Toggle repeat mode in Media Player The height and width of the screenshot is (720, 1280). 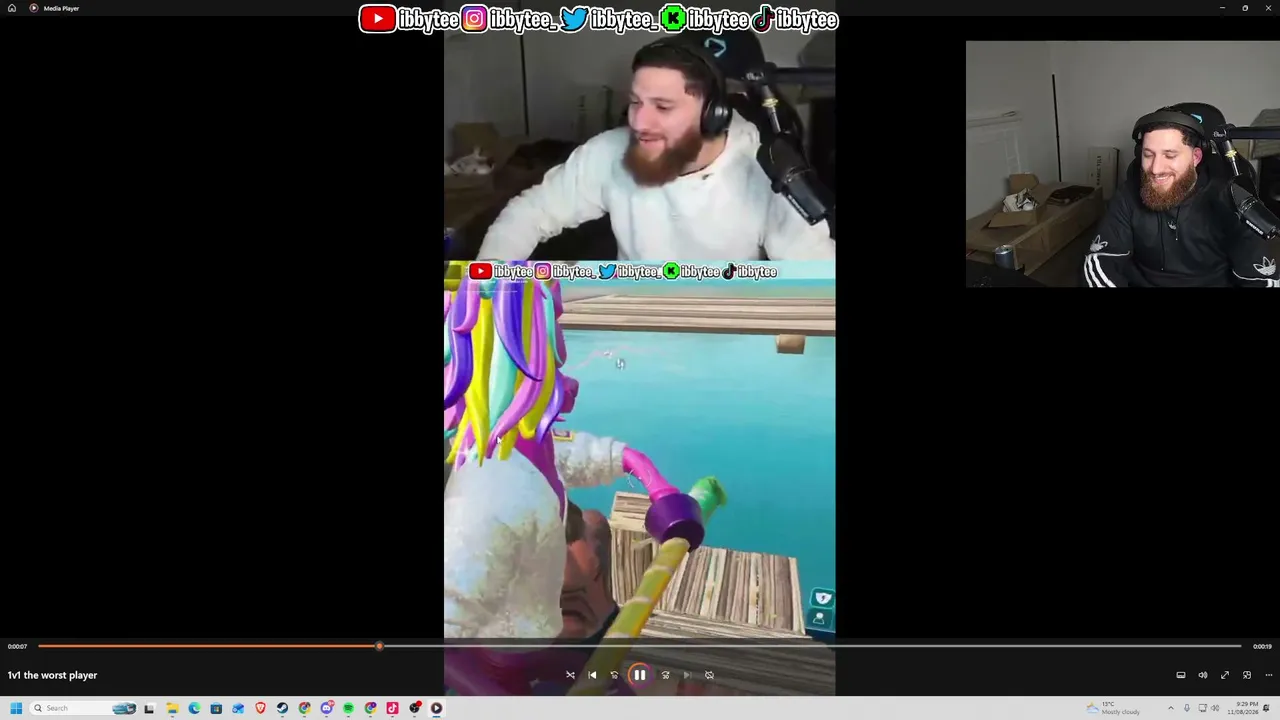(x=709, y=675)
